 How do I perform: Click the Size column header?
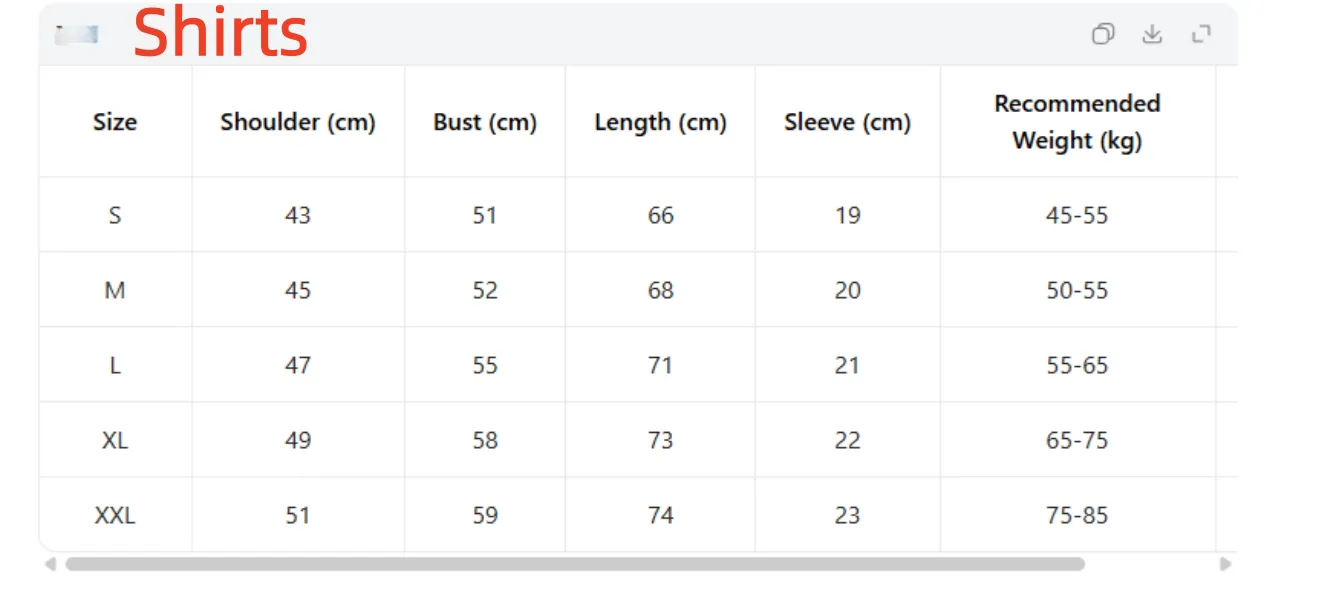[115, 122]
